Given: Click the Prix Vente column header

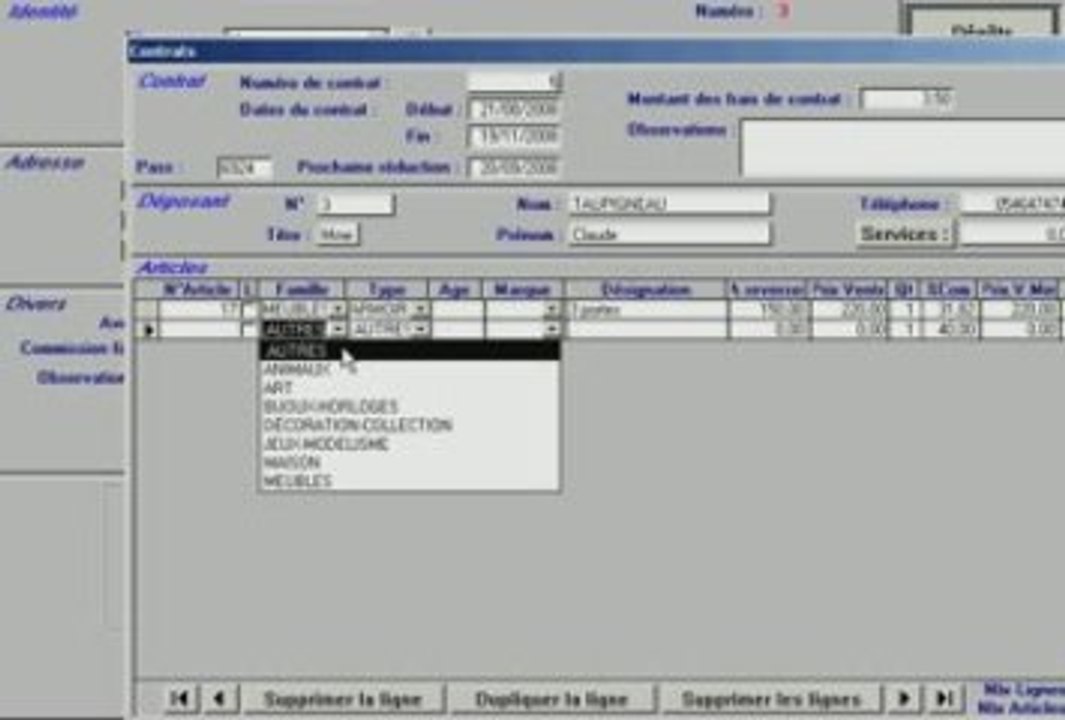Looking at the screenshot, I should pos(848,290).
